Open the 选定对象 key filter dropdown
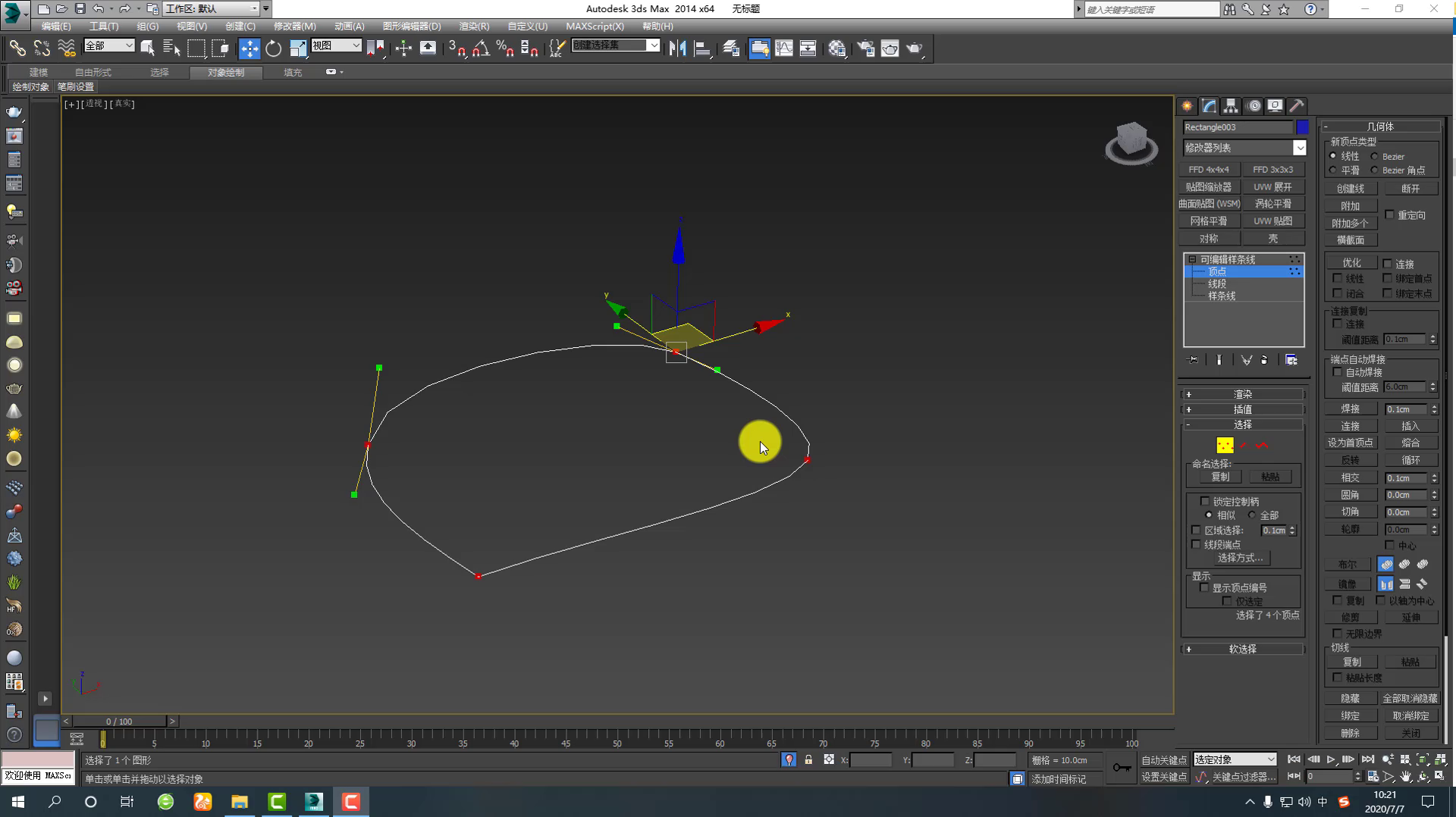The width and height of the screenshot is (1456, 817). click(x=1235, y=759)
